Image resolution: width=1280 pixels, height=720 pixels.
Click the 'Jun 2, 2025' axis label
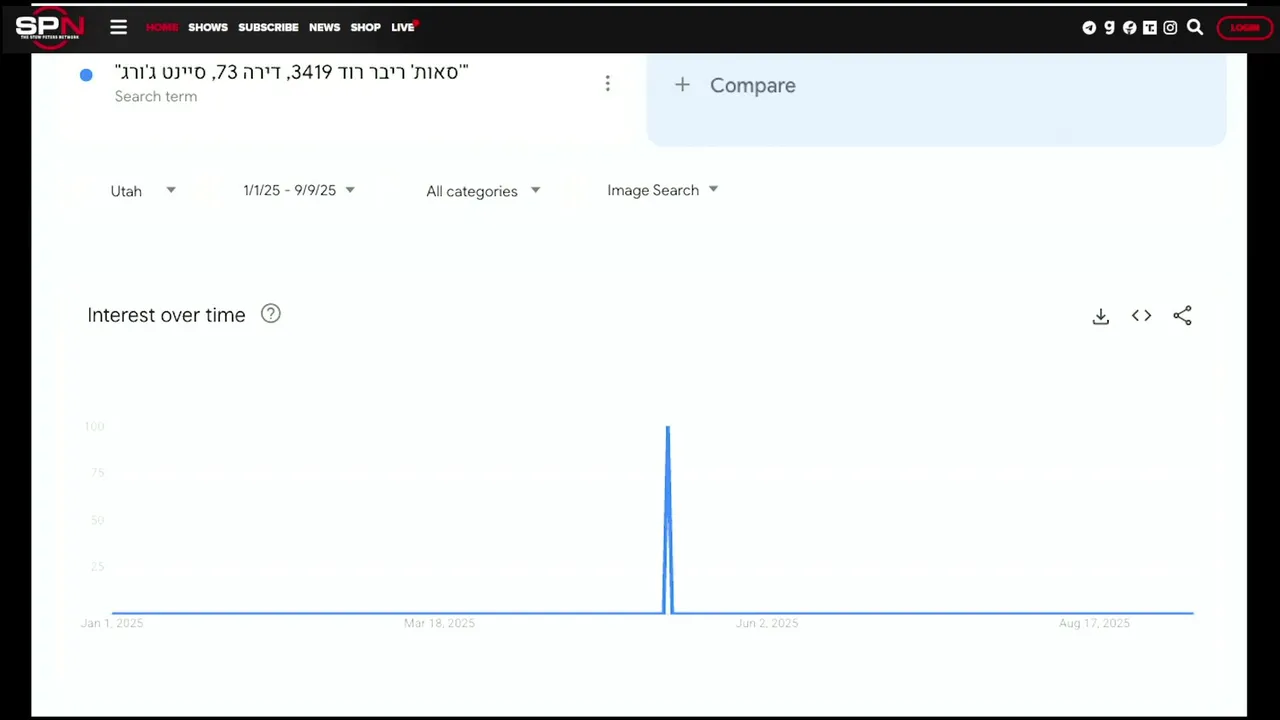(767, 623)
